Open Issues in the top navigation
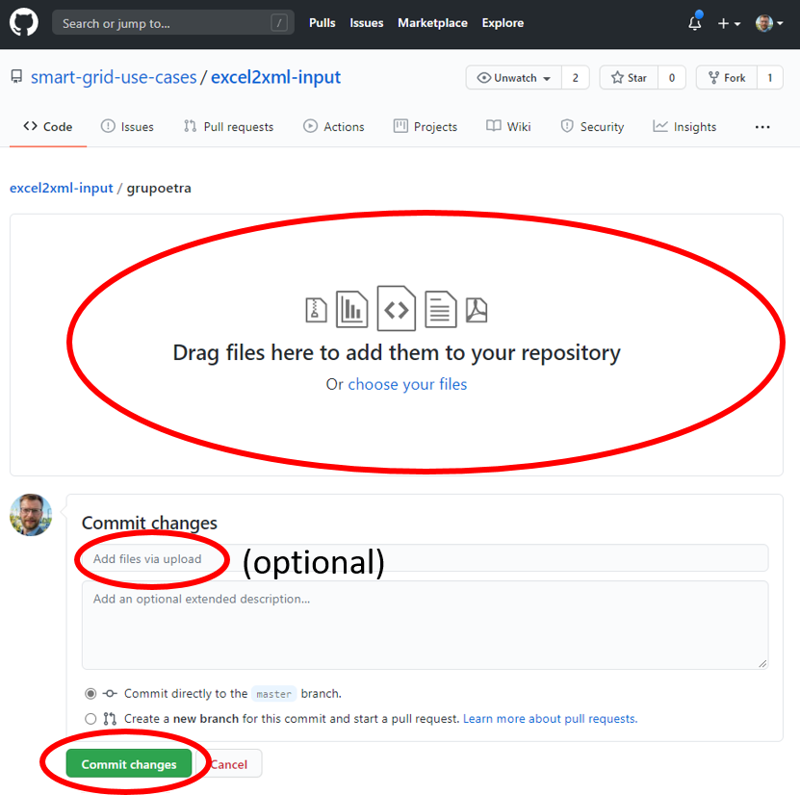This screenshot has width=800, height=795. click(x=366, y=23)
